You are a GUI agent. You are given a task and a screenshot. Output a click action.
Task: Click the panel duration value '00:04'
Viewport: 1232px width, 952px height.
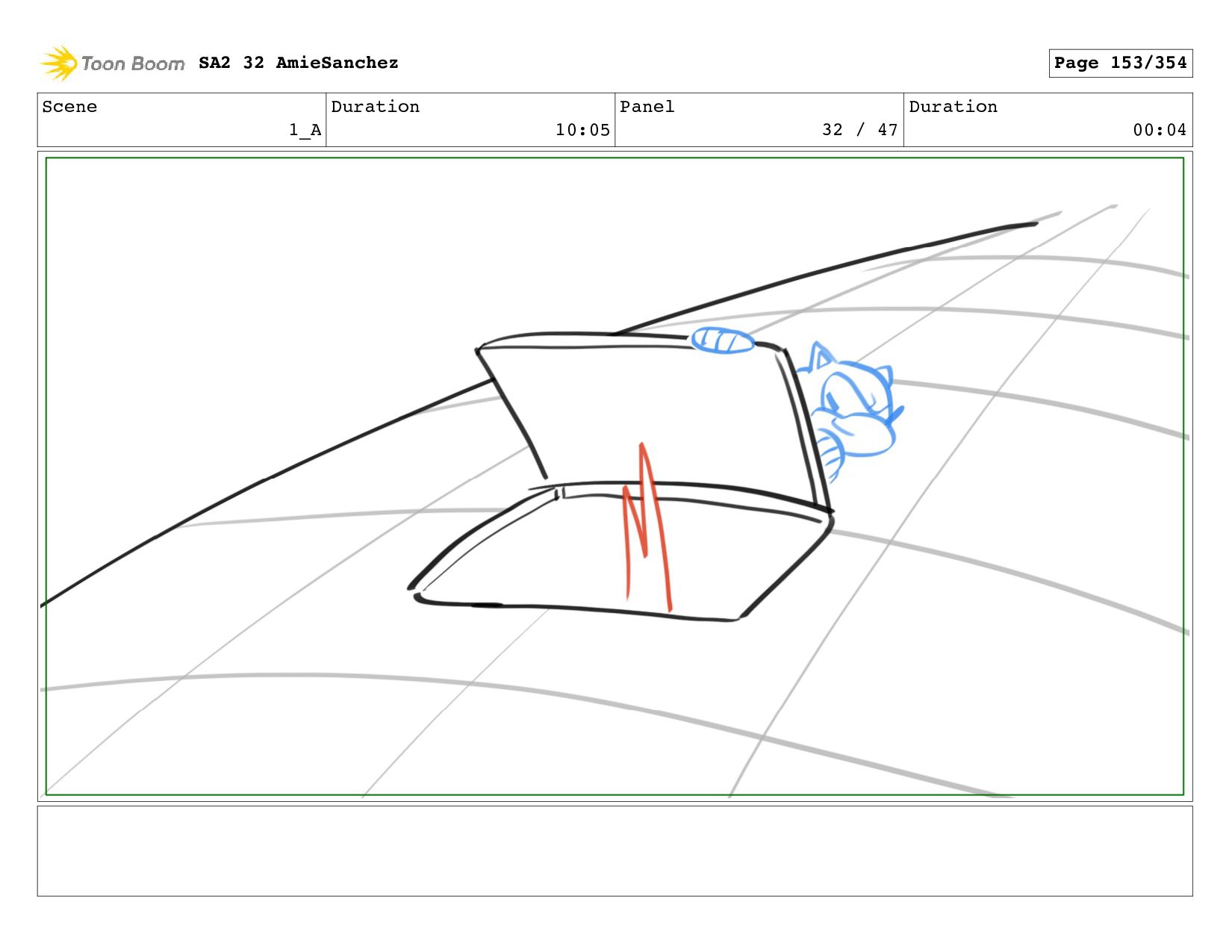point(1160,130)
